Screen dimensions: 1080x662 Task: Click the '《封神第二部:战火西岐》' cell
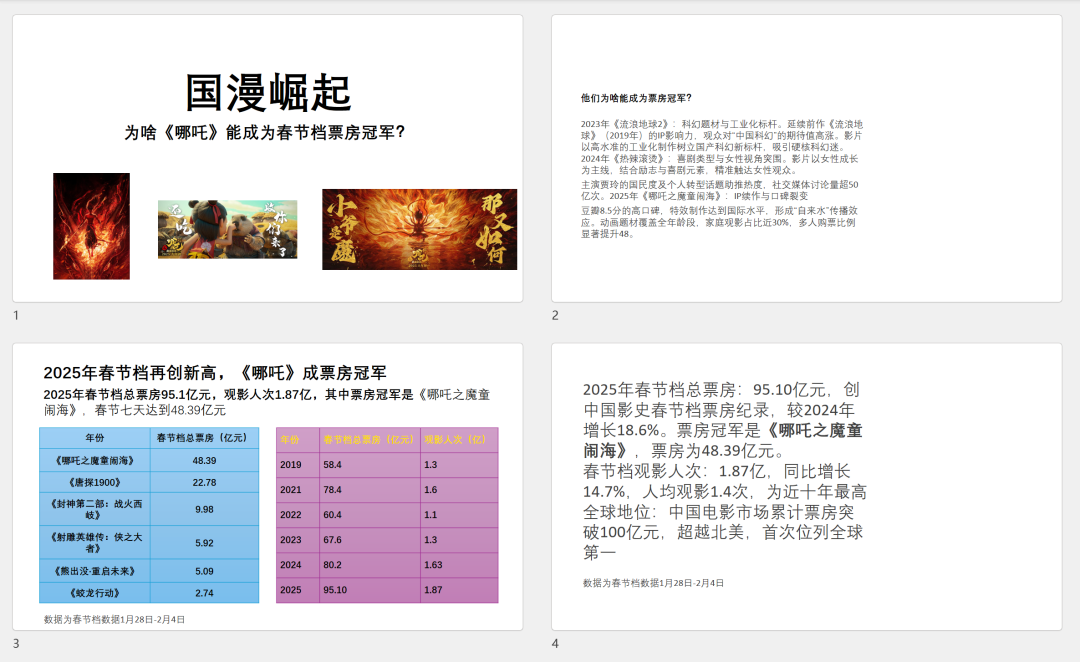click(x=95, y=510)
